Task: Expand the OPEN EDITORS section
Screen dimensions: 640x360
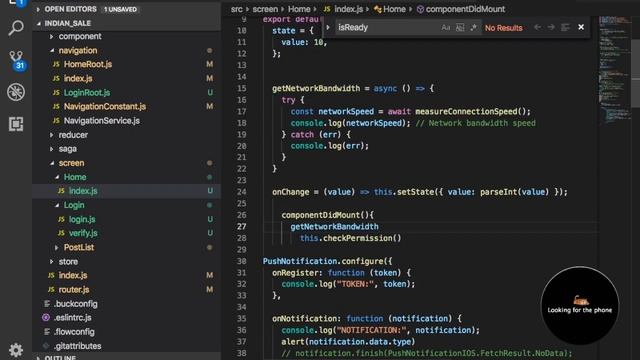Action: tap(38, 9)
